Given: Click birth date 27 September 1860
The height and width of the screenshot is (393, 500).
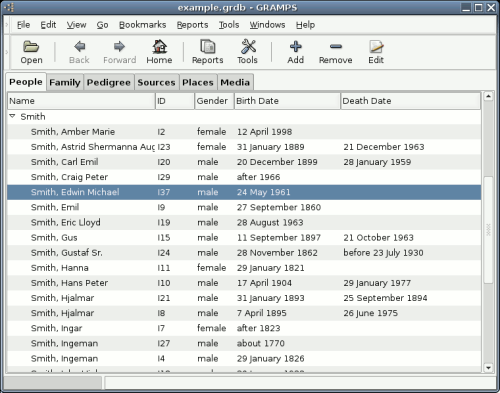Looking at the screenshot, I should click(x=279, y=207).
